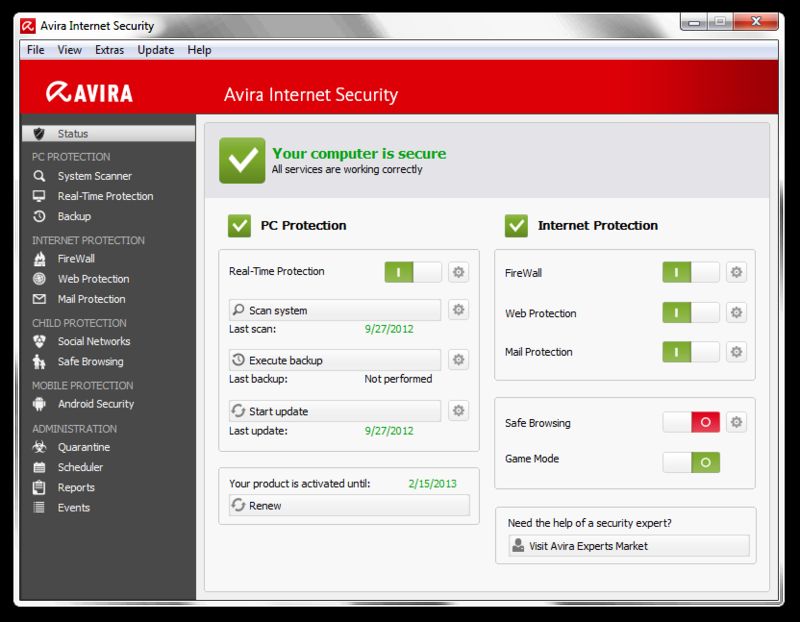The image size is (800, 622).
Task: Click the large green secure status checkmark
Action: click(x=242, y=160)
